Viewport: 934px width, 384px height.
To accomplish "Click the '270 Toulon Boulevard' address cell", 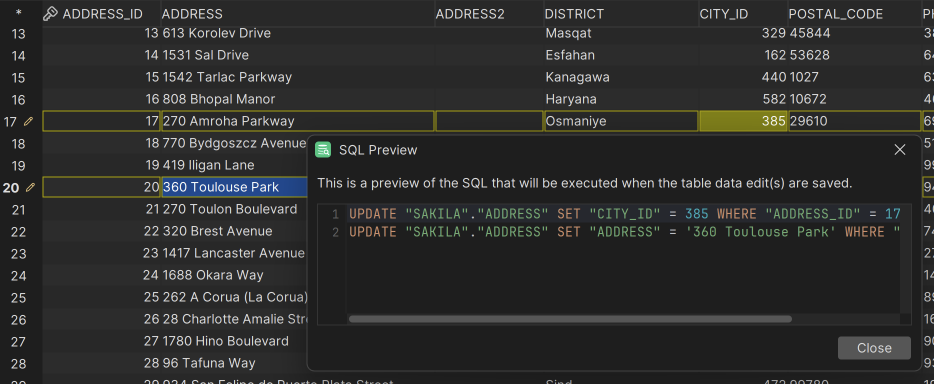I will pos(235,210).
